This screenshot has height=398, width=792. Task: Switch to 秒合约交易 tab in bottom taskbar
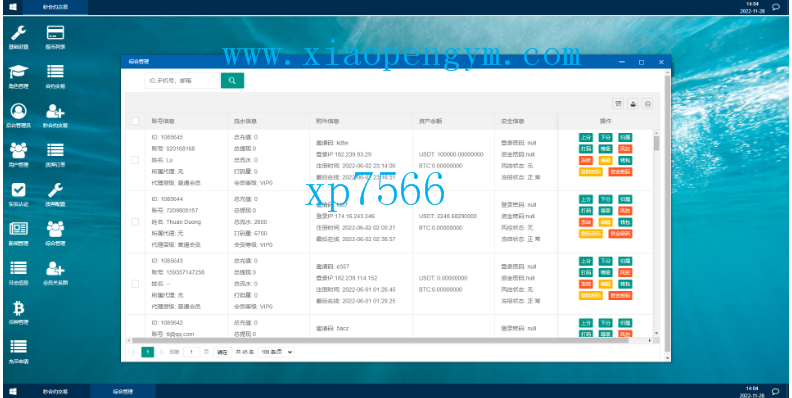[x=55, y=391]
